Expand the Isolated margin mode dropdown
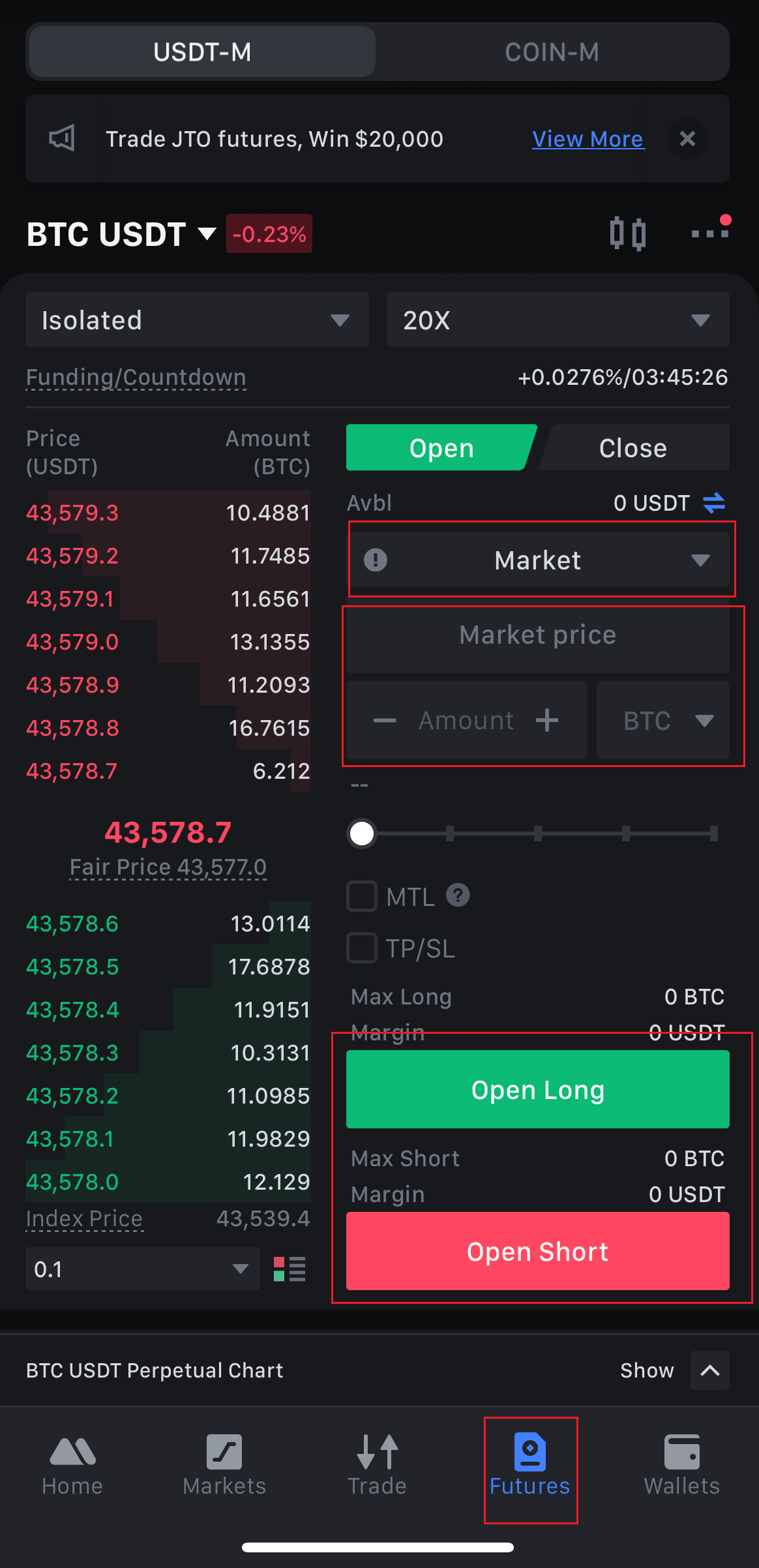The image size is (759, 1568). (197, 320)
